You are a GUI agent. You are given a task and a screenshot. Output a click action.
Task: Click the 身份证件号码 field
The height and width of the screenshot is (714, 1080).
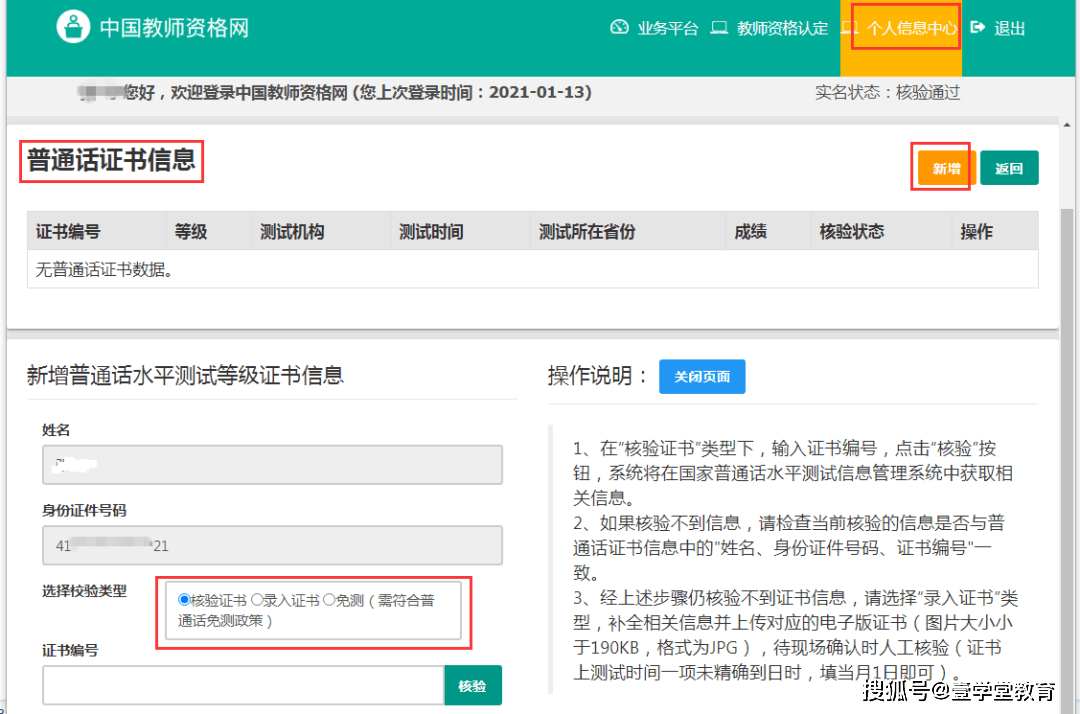click(272, 545)
